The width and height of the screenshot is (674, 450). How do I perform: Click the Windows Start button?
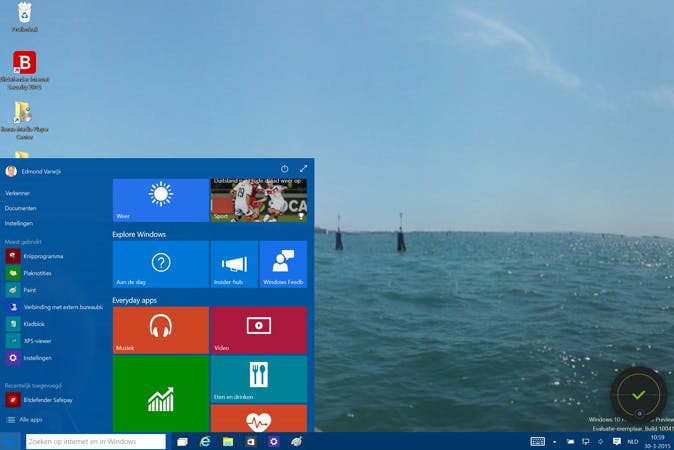(x=11, y=441)
